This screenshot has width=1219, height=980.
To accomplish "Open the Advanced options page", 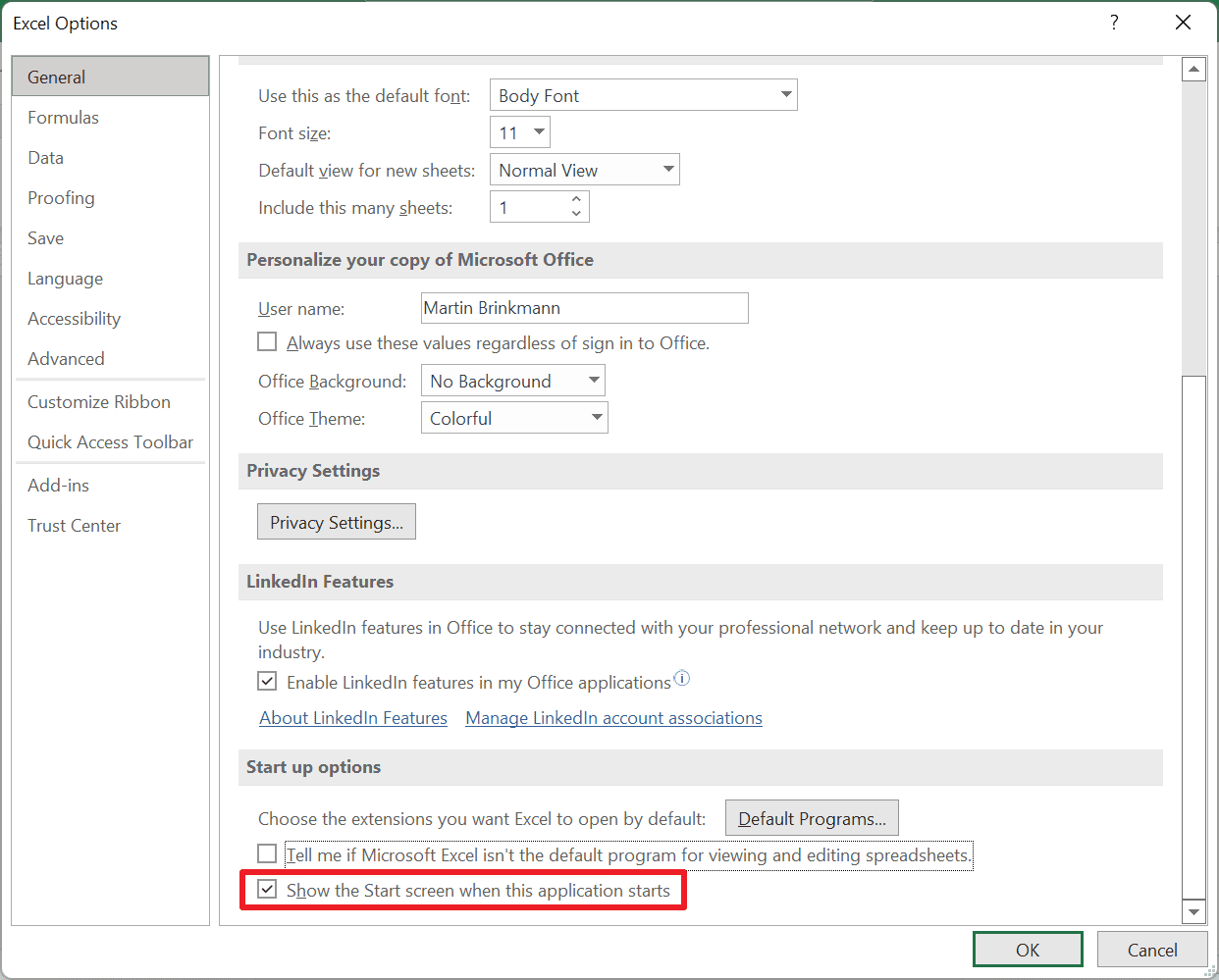I will [66, 358].
